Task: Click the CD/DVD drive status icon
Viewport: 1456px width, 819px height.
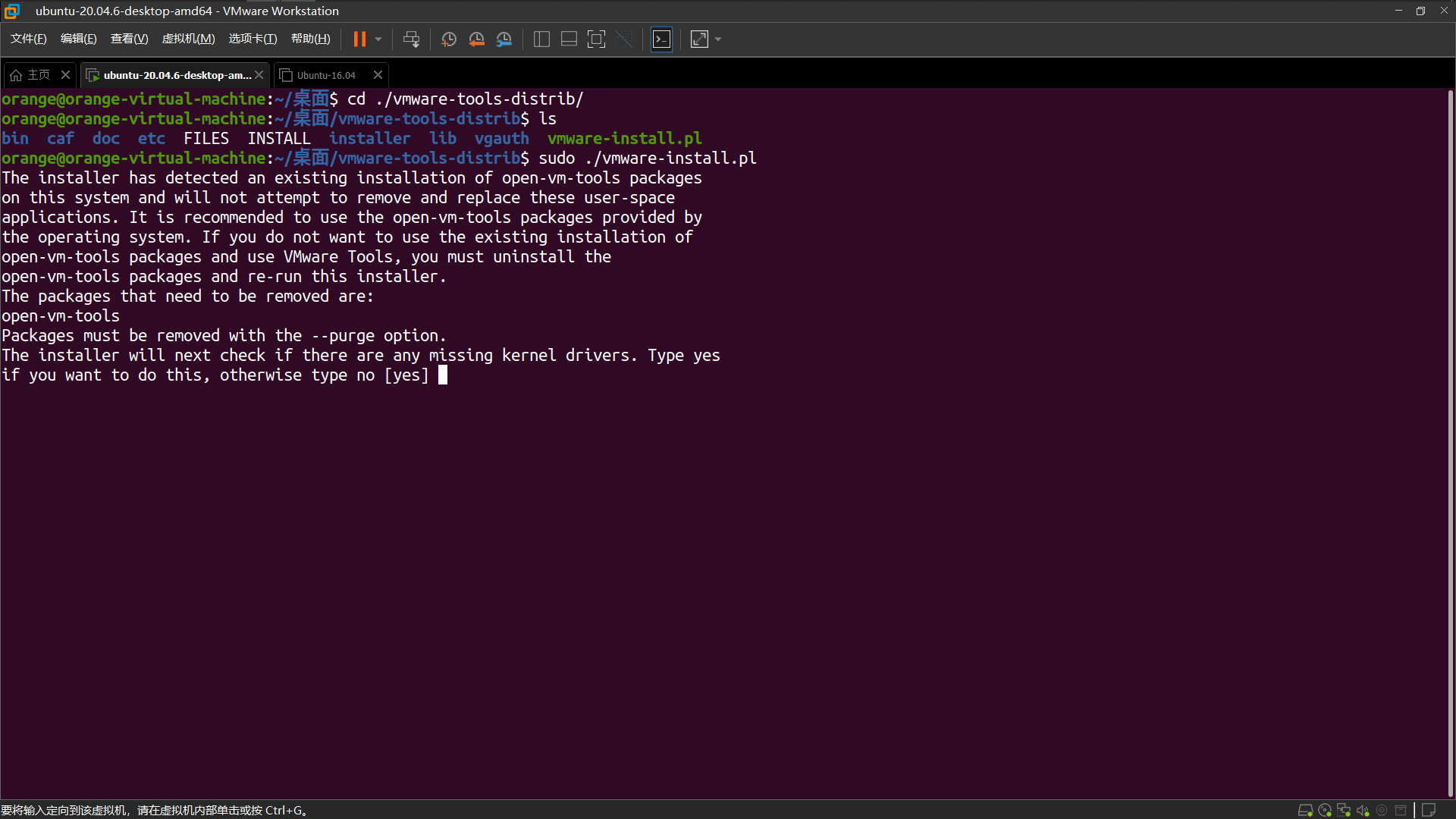Action: 1325,810
